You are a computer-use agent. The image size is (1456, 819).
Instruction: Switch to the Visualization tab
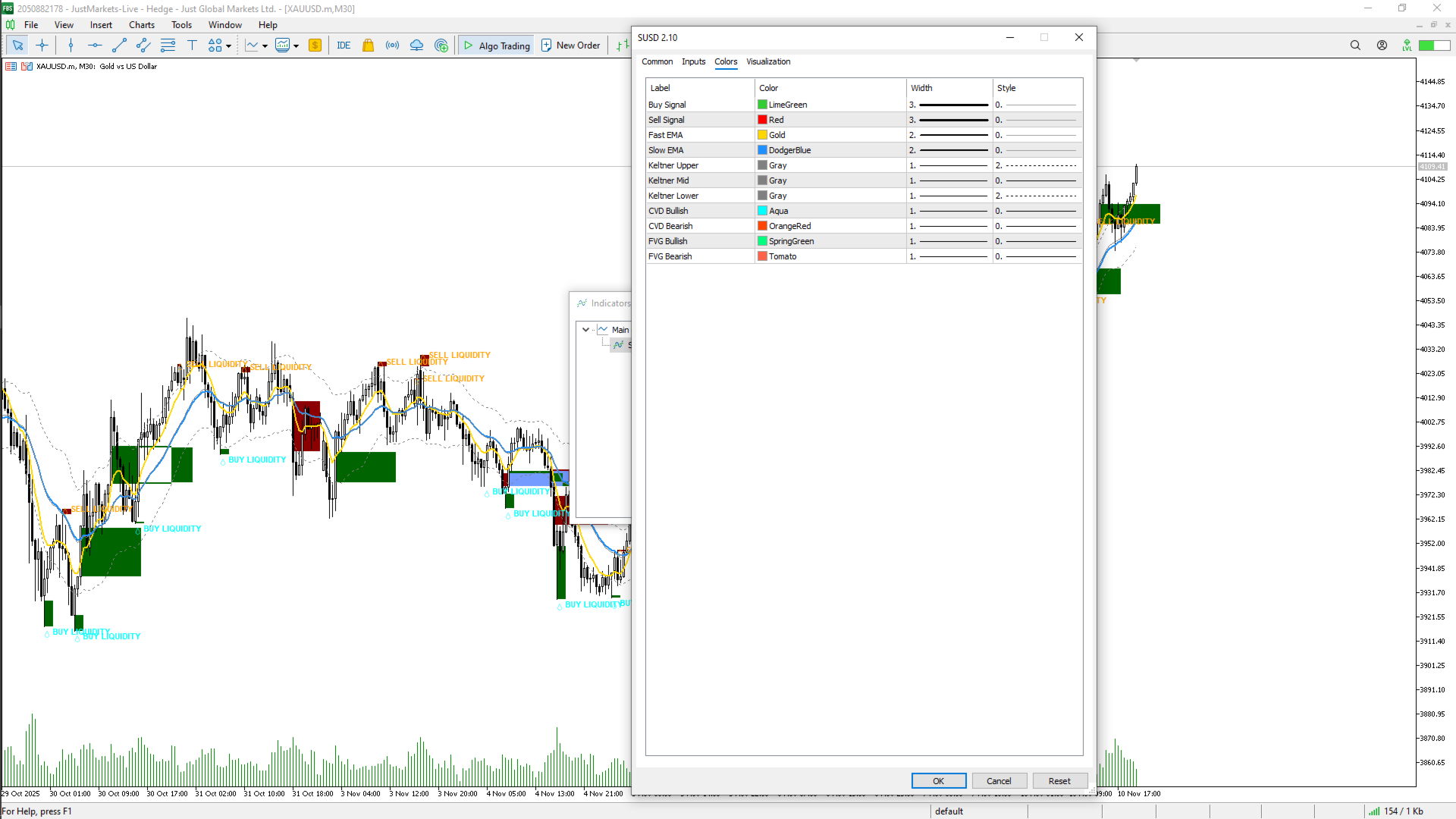click(767, 62)
